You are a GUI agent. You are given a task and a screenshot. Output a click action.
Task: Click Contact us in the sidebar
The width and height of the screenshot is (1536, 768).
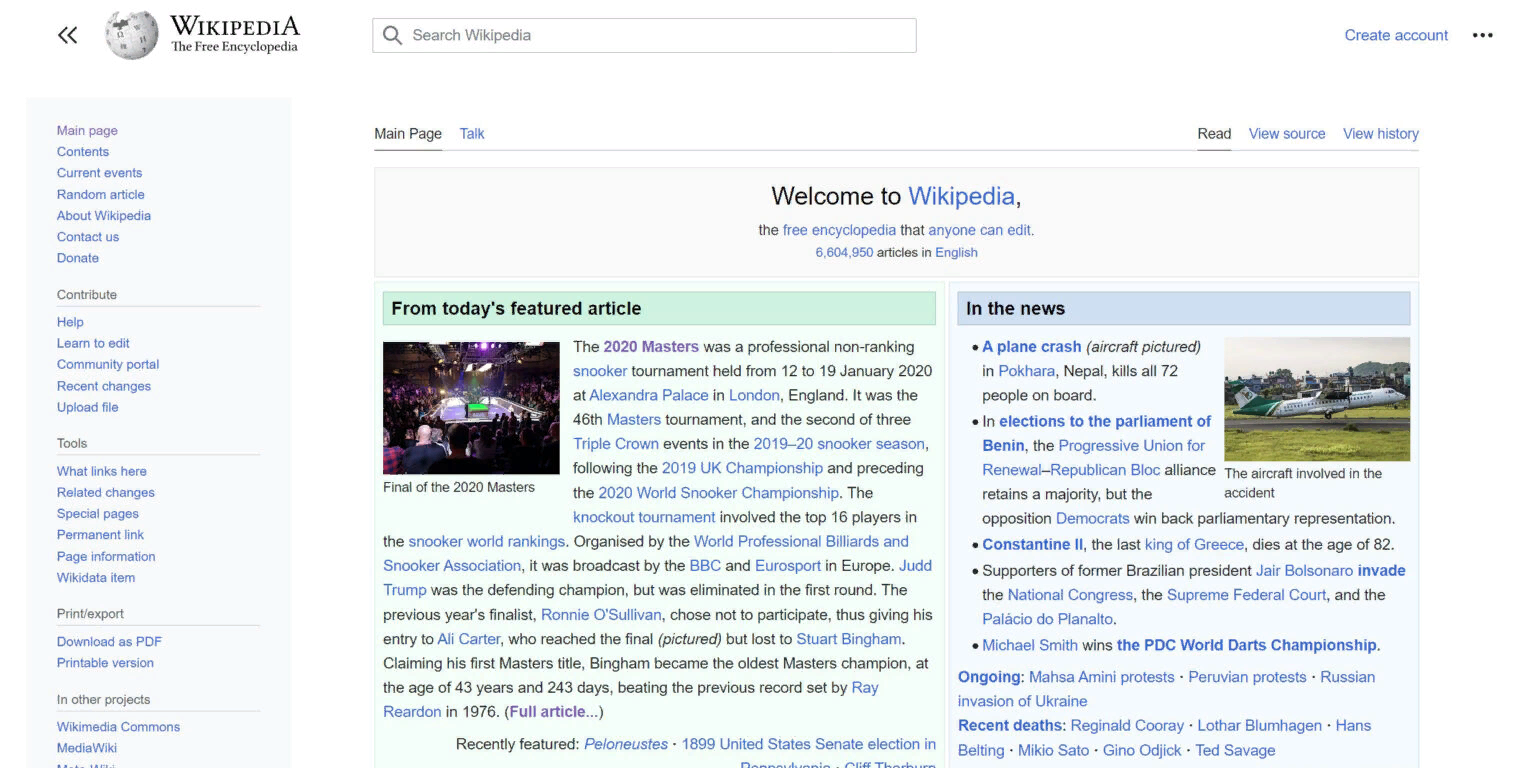pos(88,237)
